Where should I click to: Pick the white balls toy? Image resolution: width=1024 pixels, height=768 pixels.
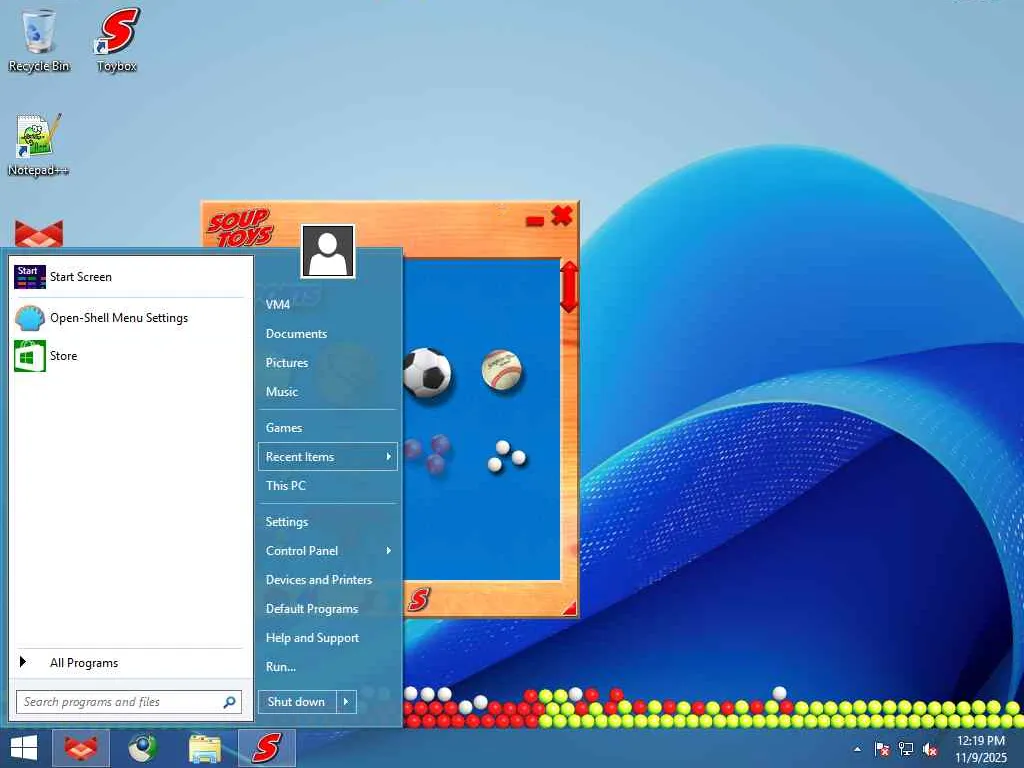pyautogui.click(x=506, y=456)
